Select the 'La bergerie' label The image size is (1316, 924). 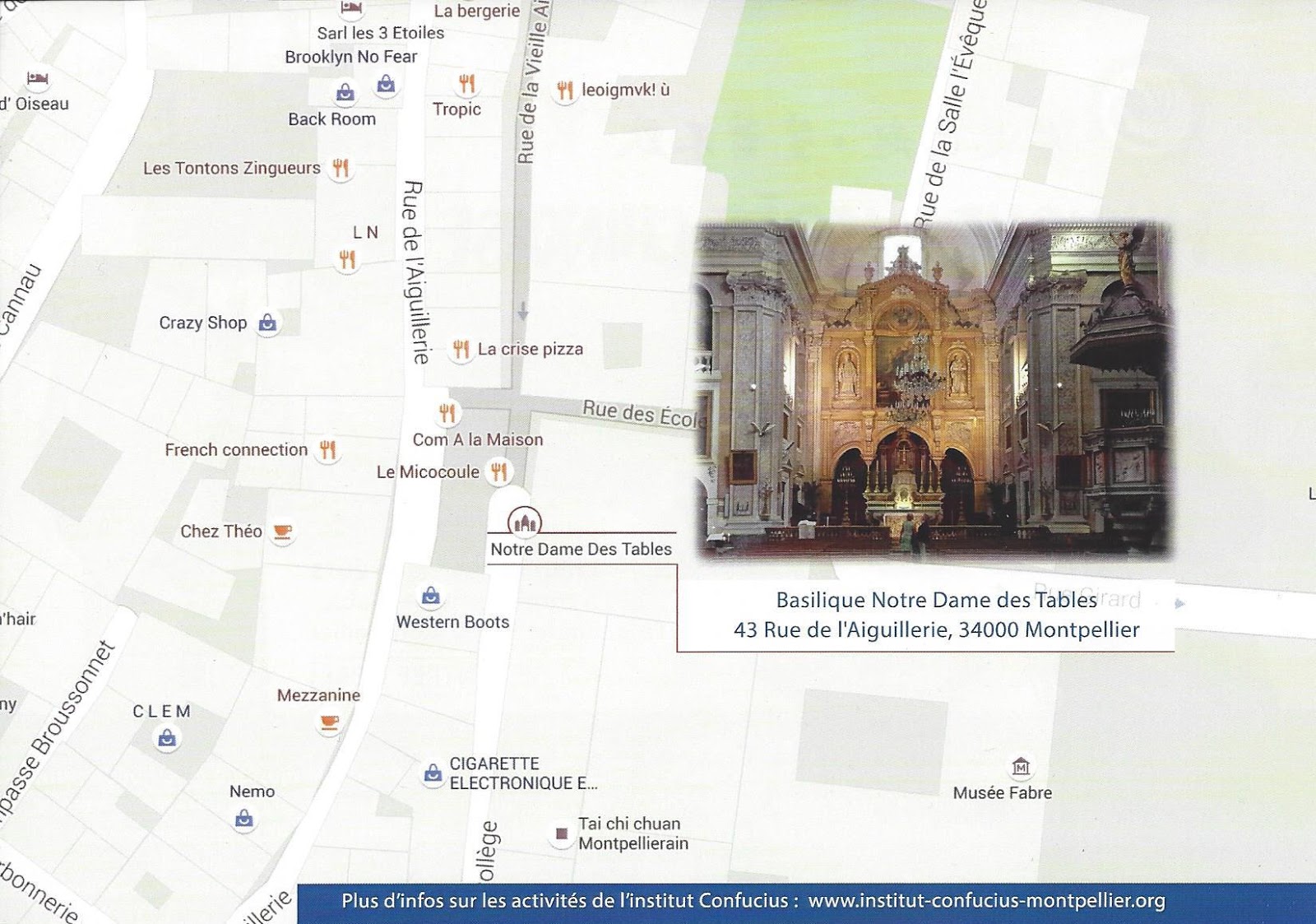[477, 11]
